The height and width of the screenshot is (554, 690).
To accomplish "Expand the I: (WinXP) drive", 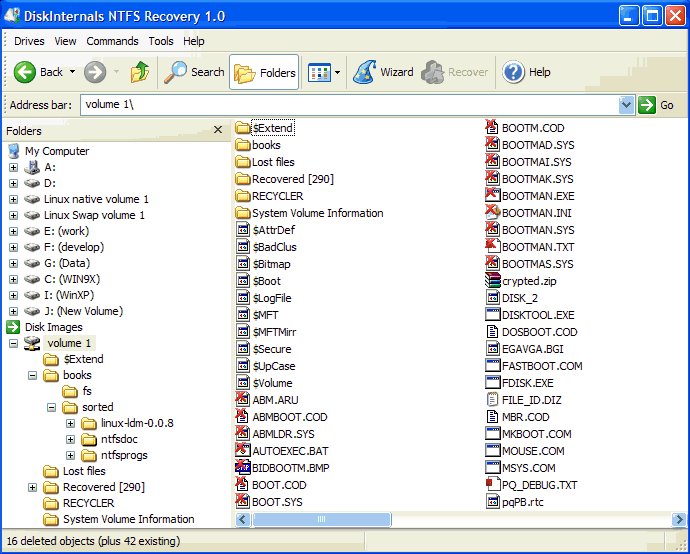I will pyautogui.click(x=14, y=295).
